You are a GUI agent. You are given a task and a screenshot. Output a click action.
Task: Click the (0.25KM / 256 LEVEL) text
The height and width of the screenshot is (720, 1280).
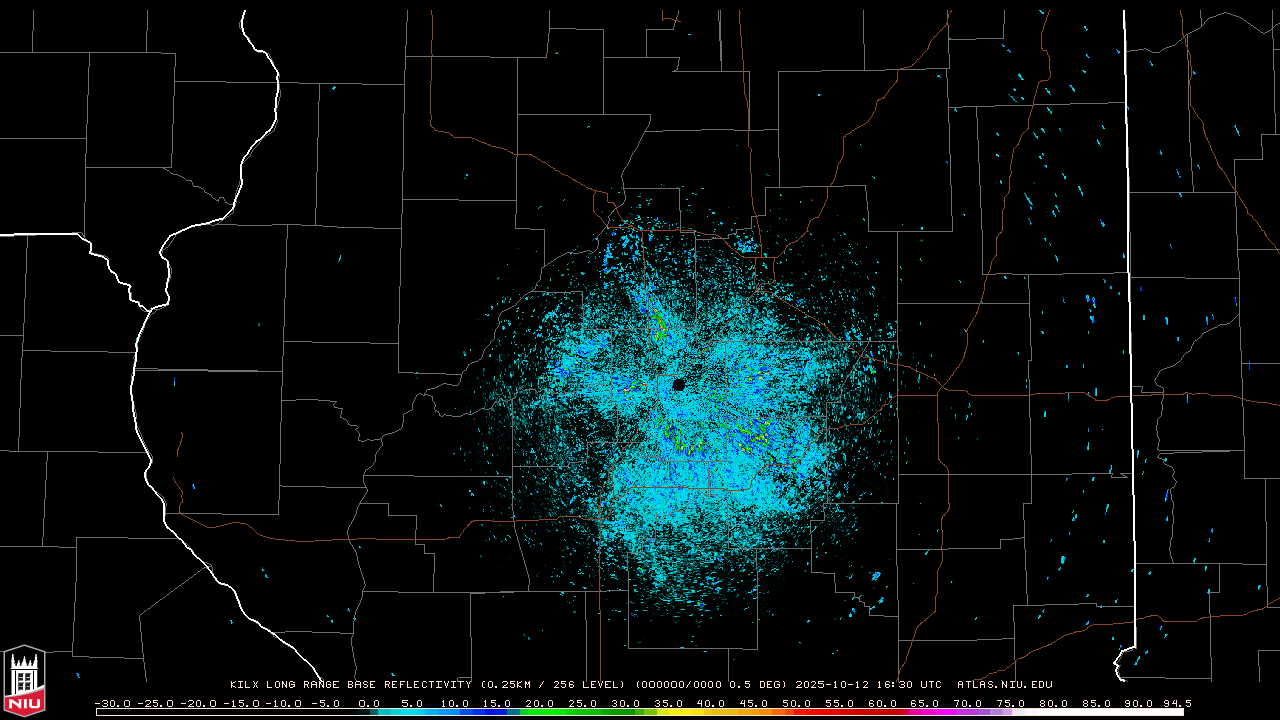(553, 685)
